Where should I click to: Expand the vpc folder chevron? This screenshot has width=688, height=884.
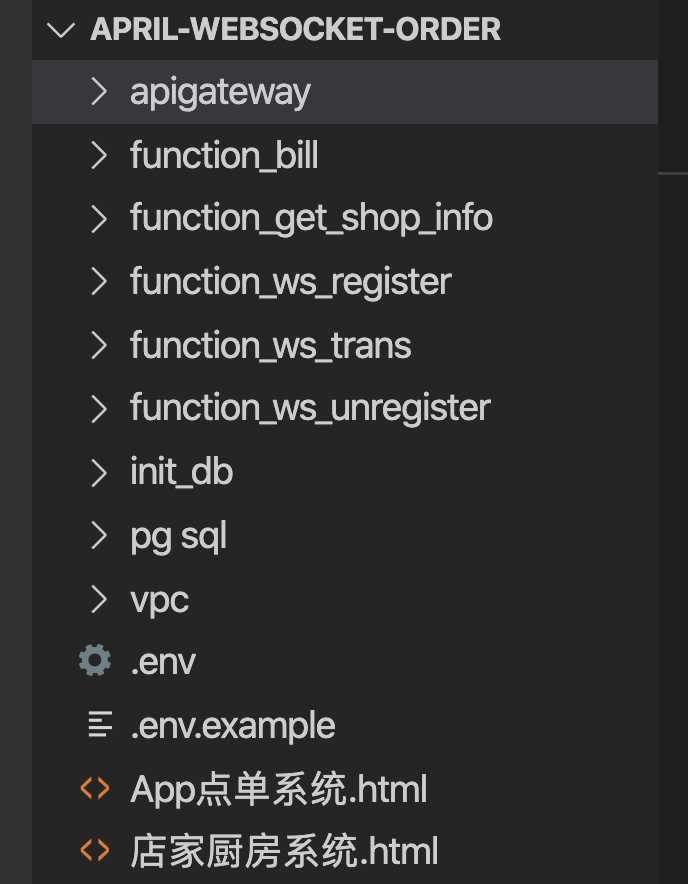click(99, 599)
